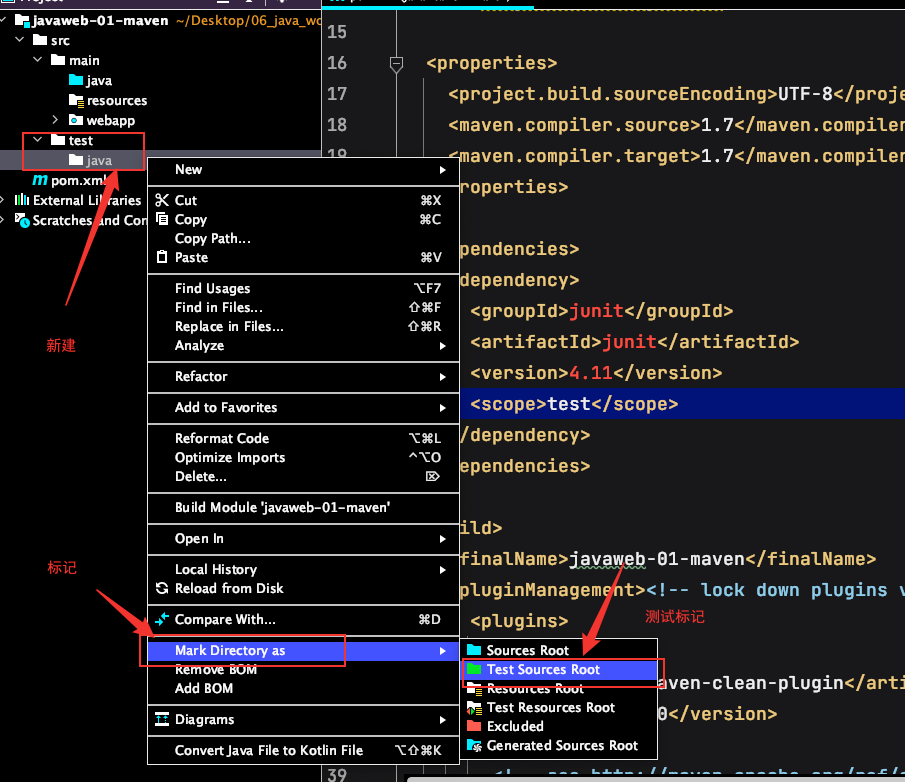Click the Excluded red folder icon
Image resolution: width=905 pixels, height=782 pixels.
pos(474,725)
